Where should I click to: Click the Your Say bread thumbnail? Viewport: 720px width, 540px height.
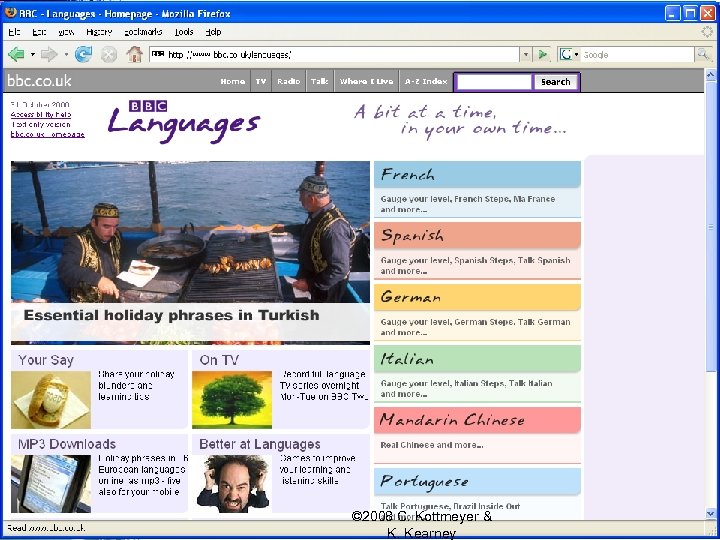(51, 400)
